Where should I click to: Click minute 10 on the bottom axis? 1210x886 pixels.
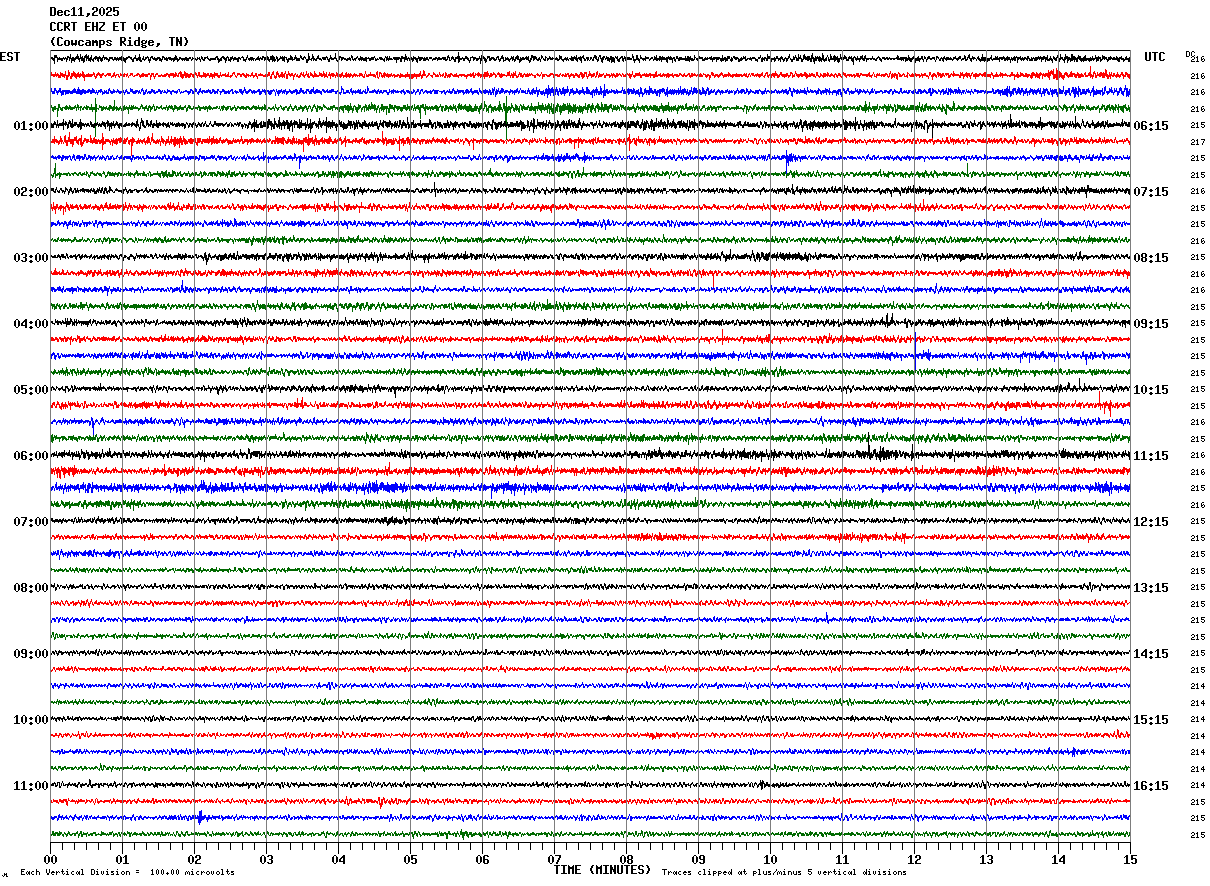pos(770,859)
